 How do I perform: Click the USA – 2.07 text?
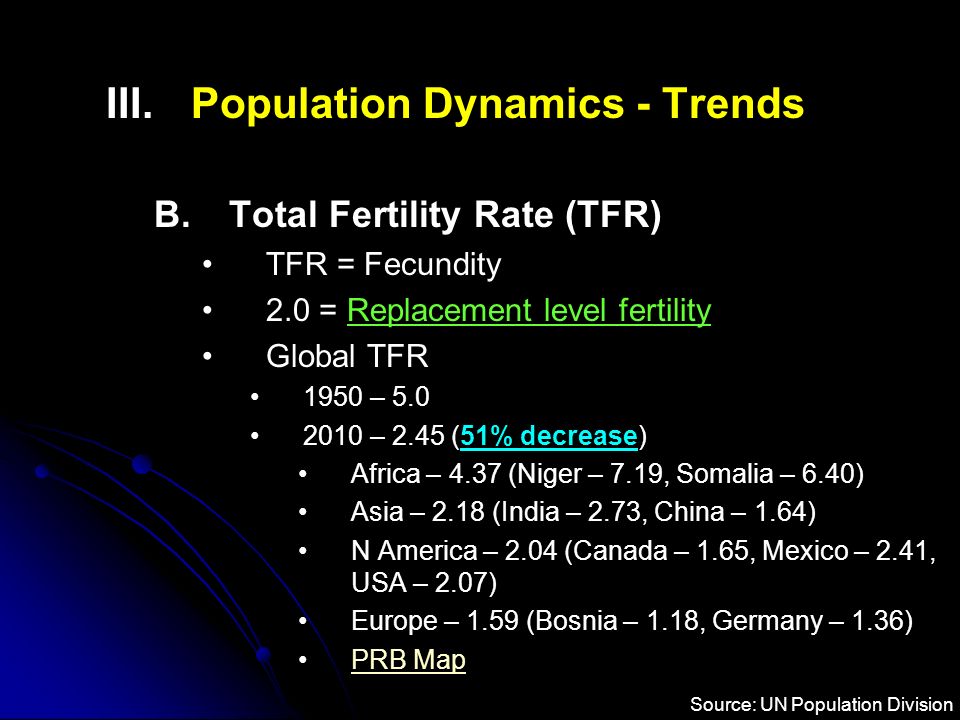click(x=424, y=582)
